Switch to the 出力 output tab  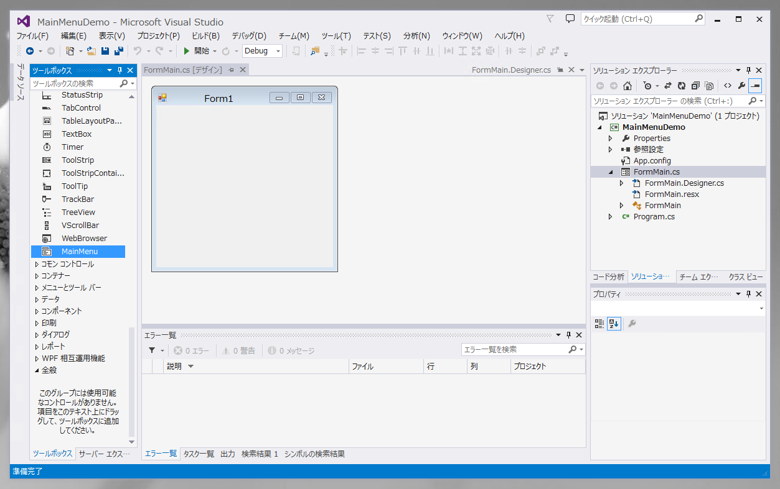[x=227, y=454]
